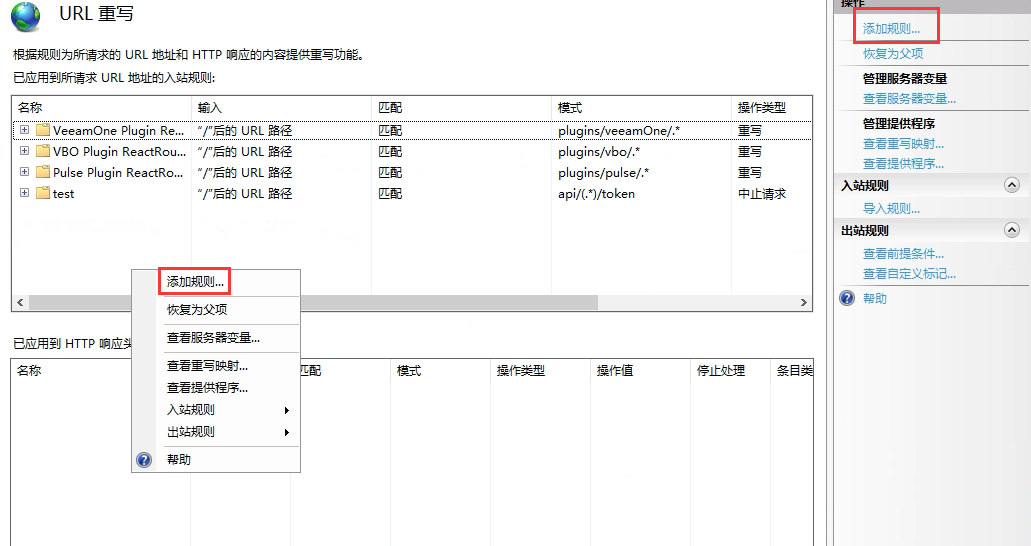
Task: Click the horizontal scrollbar thumb of inbound rules
Action: point(314,303)
